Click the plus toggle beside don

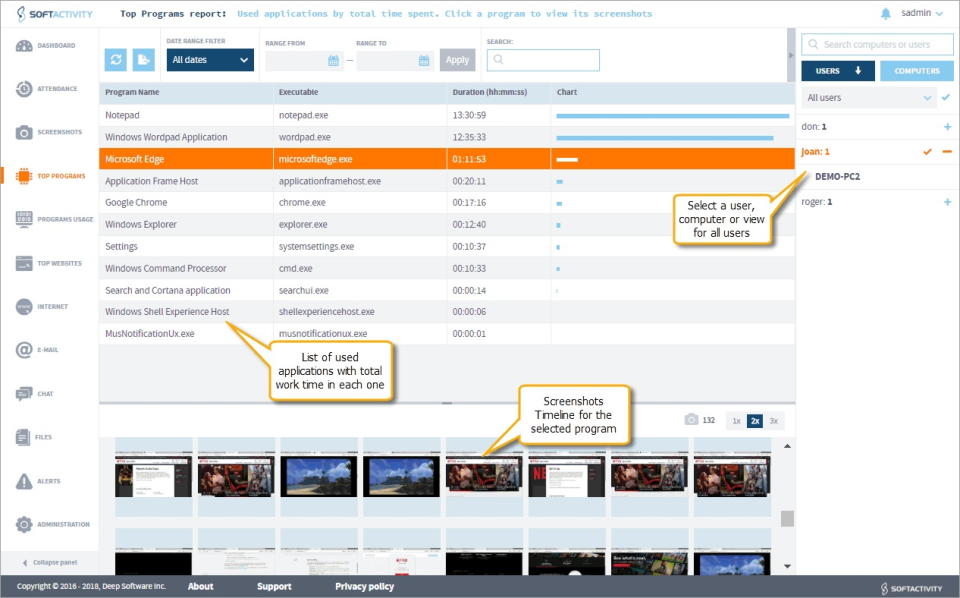point(946,126)
